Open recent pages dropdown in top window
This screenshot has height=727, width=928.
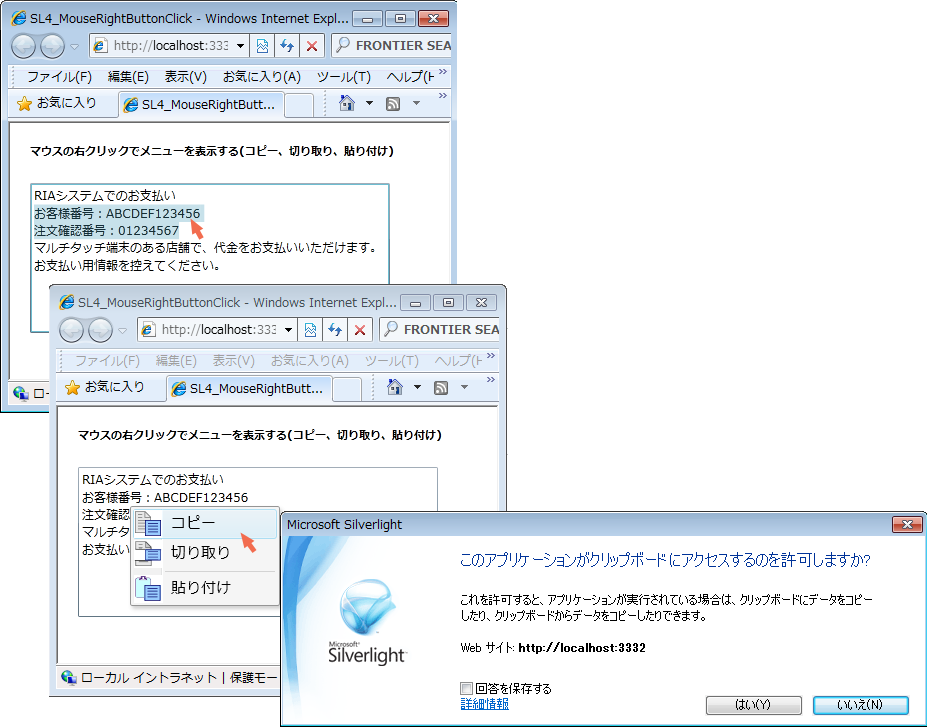click(75, 46)
